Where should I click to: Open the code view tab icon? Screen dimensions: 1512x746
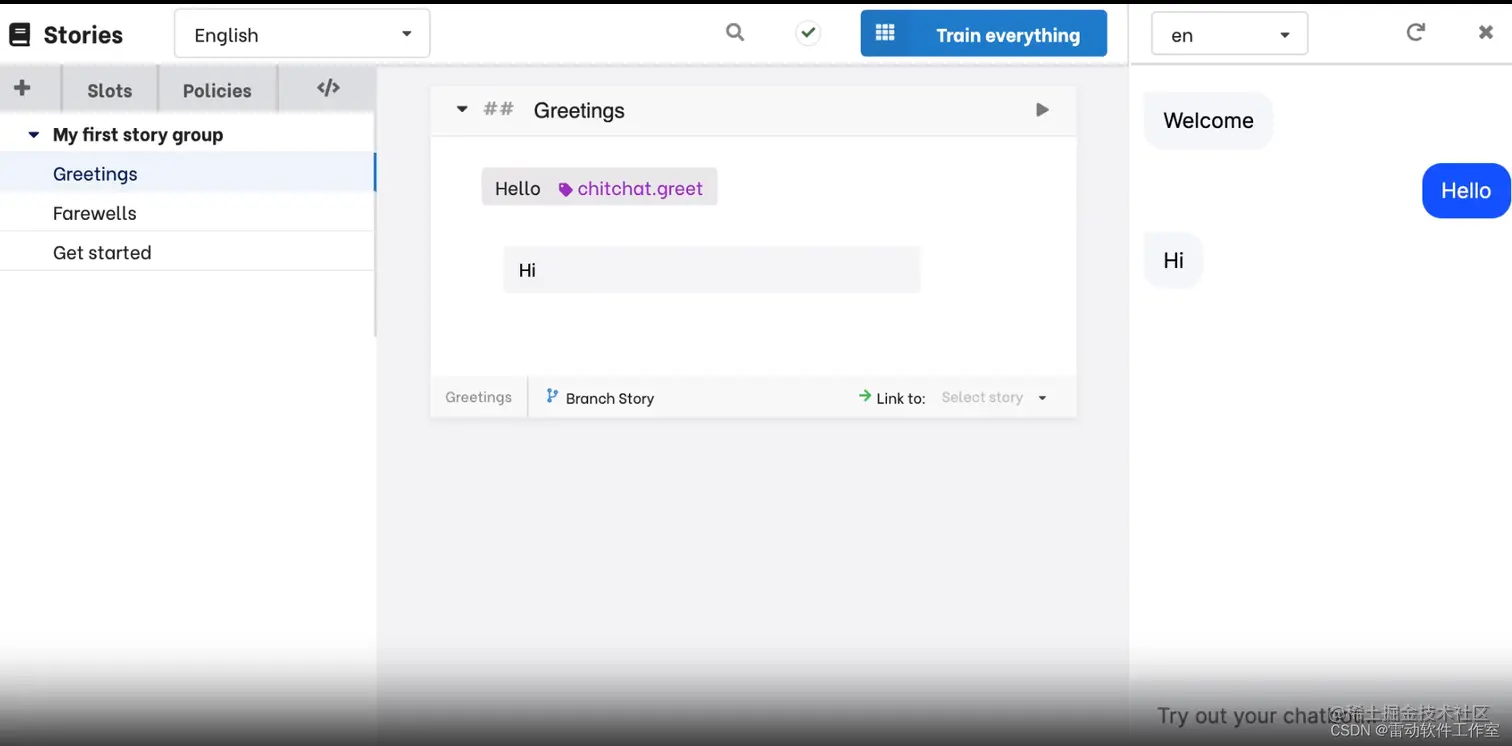pyautogui.click(x=328, y=88)
